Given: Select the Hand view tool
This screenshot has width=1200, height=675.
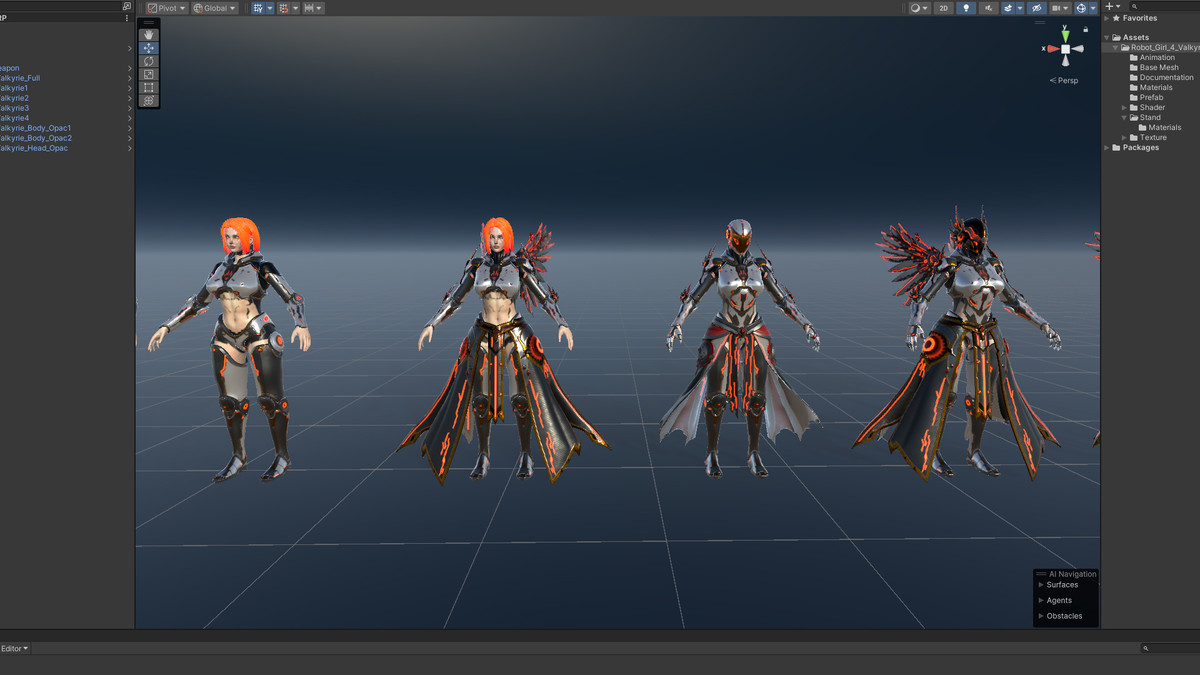Looking at the screenshot, I should coord(149,35).
